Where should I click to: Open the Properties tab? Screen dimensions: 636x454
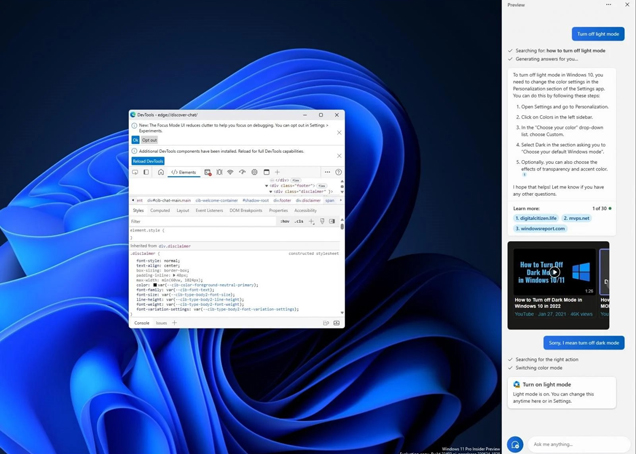point(278,210)
